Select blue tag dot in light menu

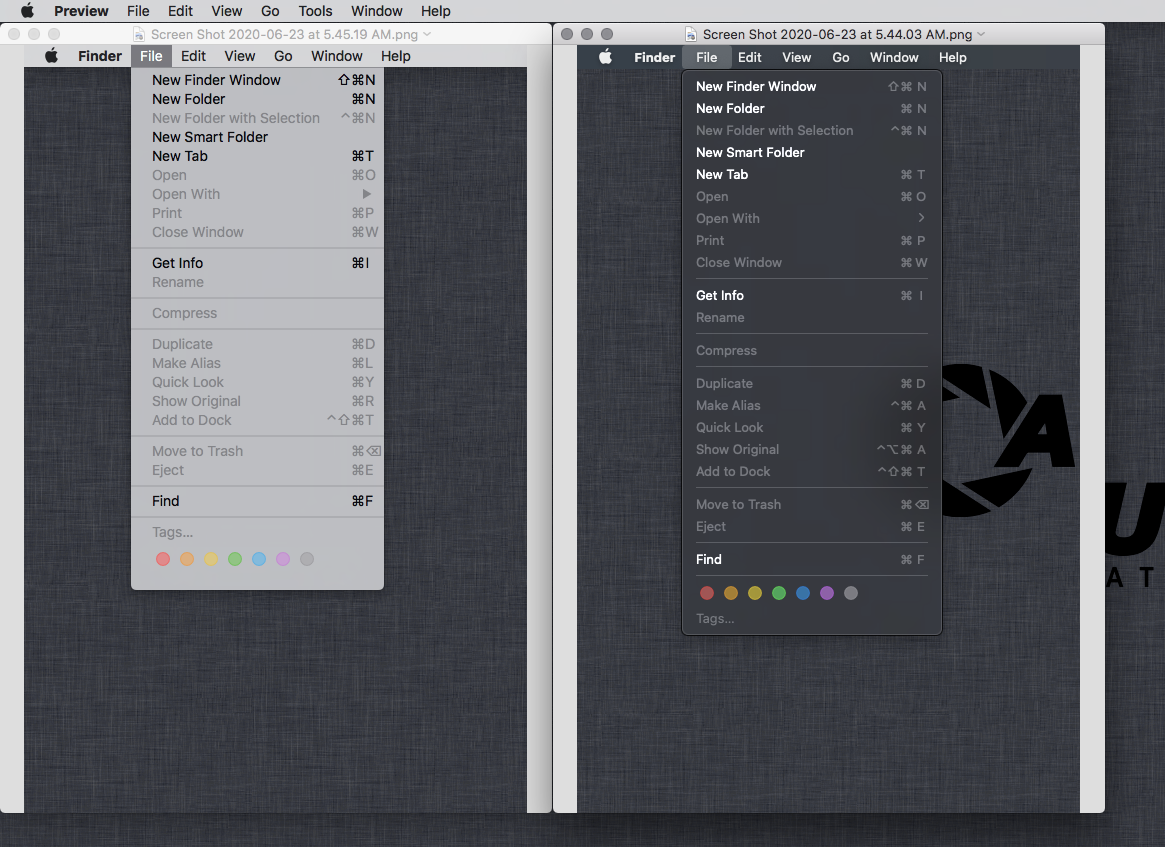pyautogui.click(x=259, y=559)
